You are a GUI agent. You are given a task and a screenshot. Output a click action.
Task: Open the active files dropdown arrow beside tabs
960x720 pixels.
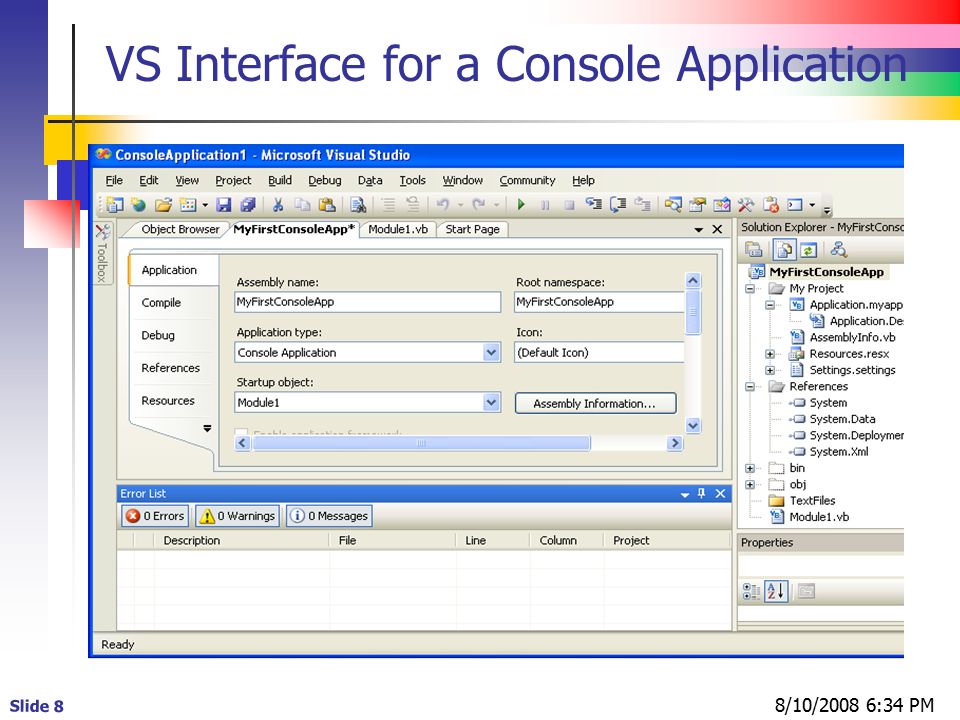[x=699, y=230]
